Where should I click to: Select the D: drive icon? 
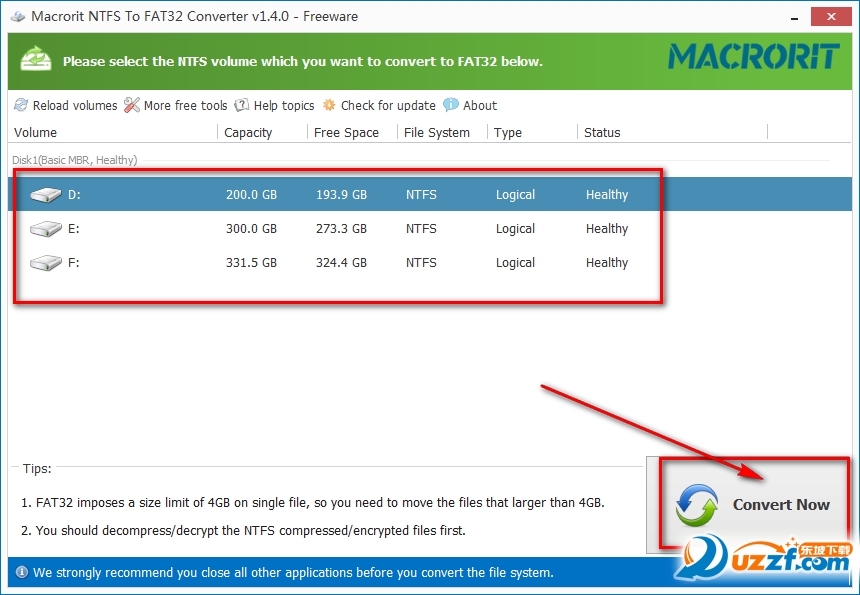(x=46, y=195)
